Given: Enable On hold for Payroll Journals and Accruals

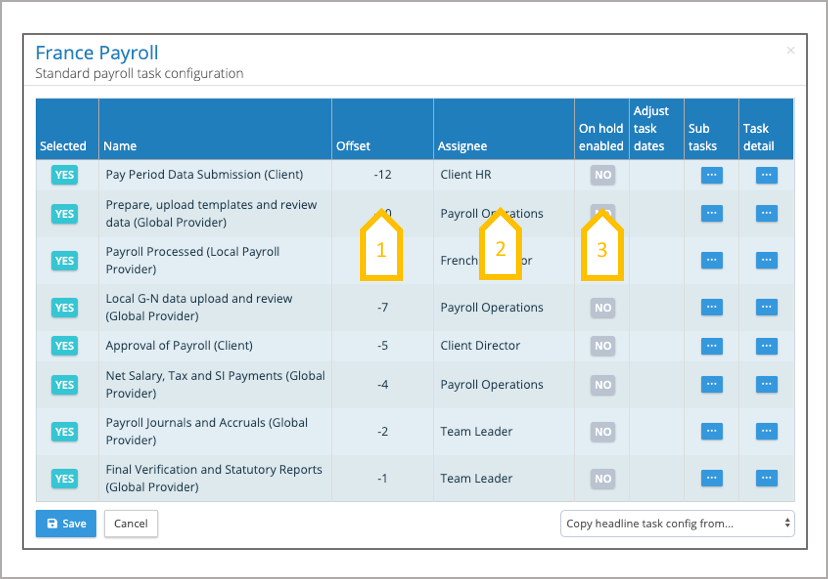Looking at the screenshot, I should click(x=602, y=432).
